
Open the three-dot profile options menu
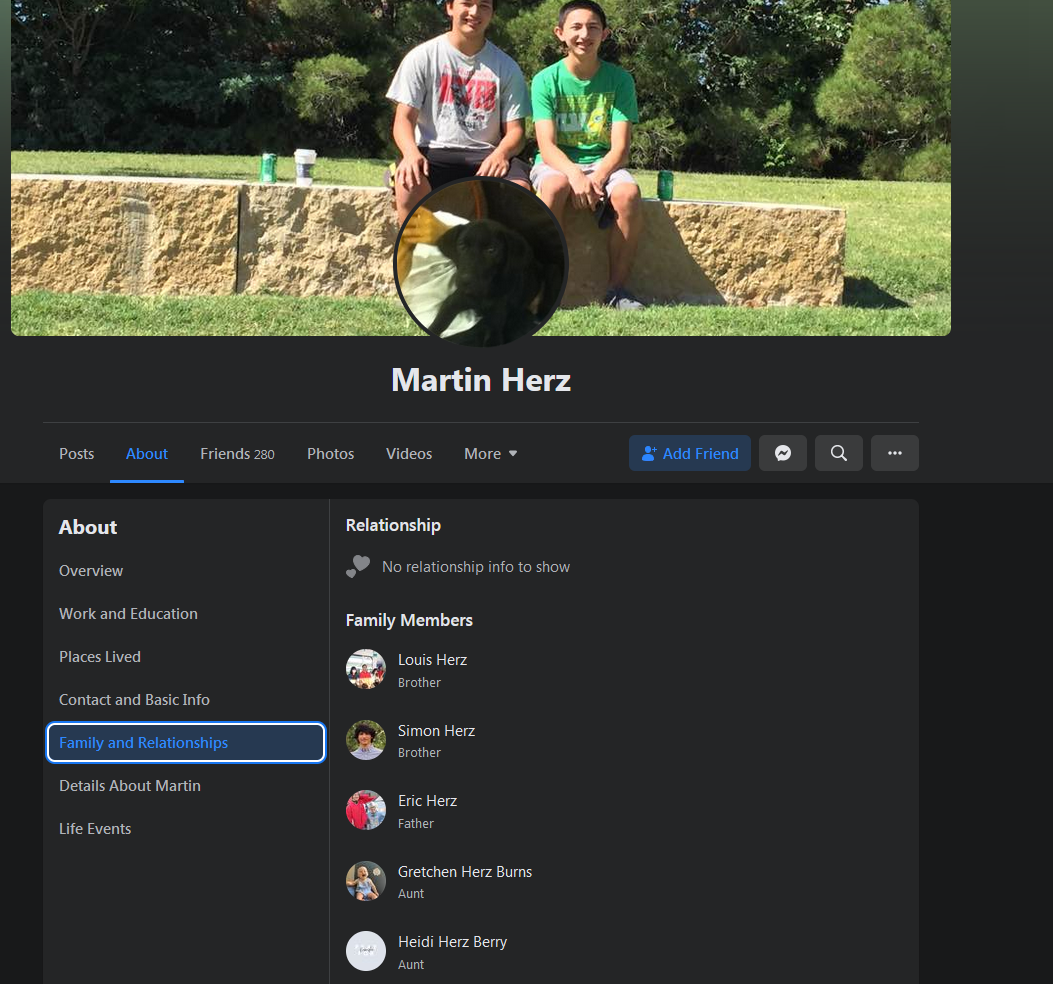click(895, 453)
